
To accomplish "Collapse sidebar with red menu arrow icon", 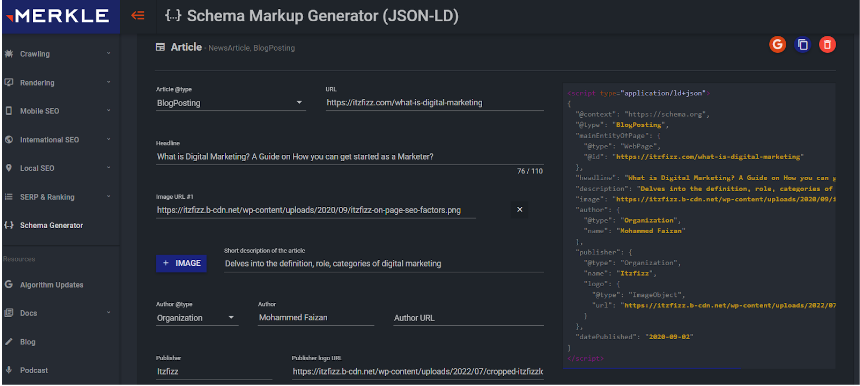I will 138,15.
